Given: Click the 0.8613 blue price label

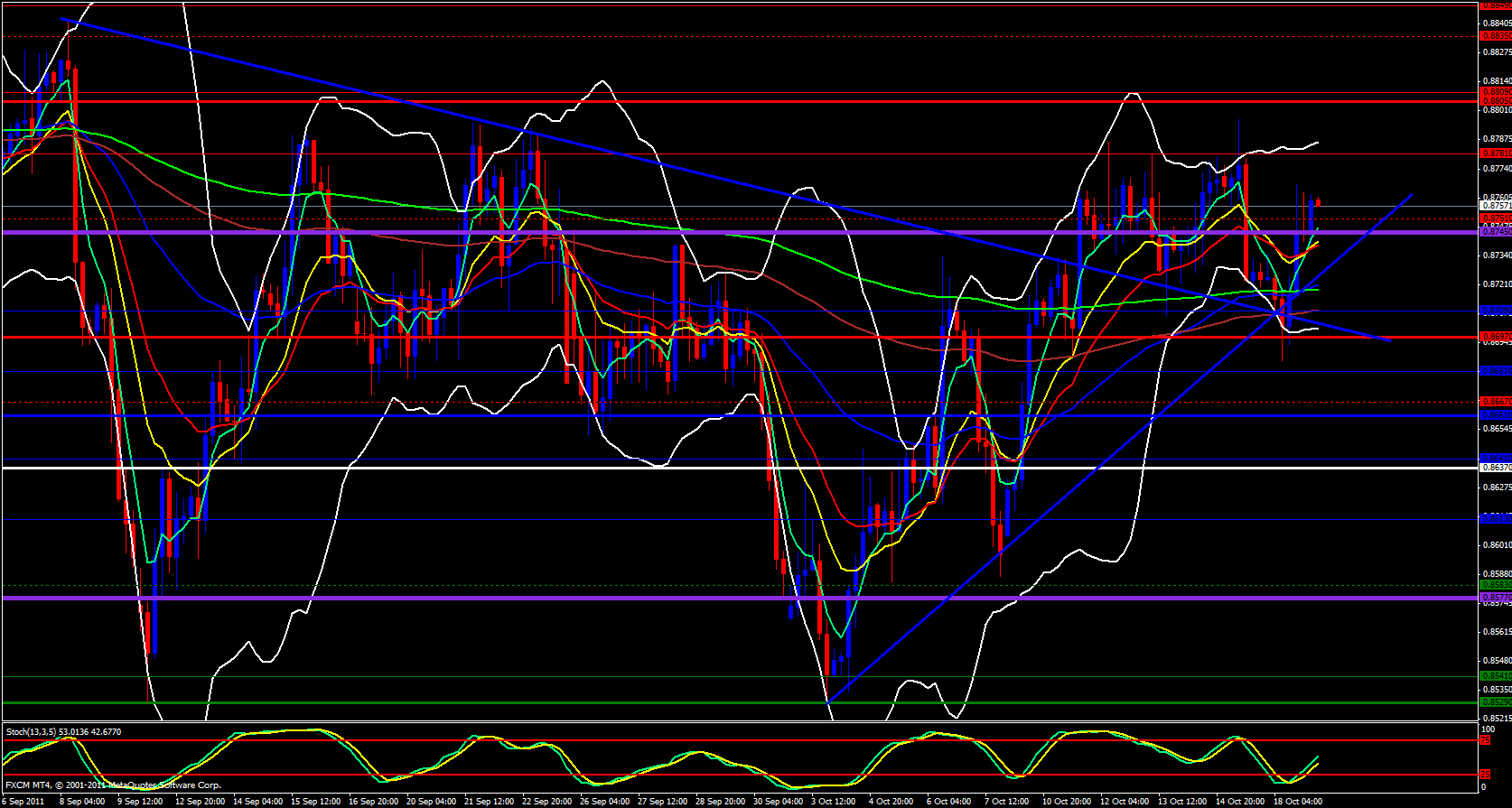Looking at the screenshot, I should tap(1496, 519).
